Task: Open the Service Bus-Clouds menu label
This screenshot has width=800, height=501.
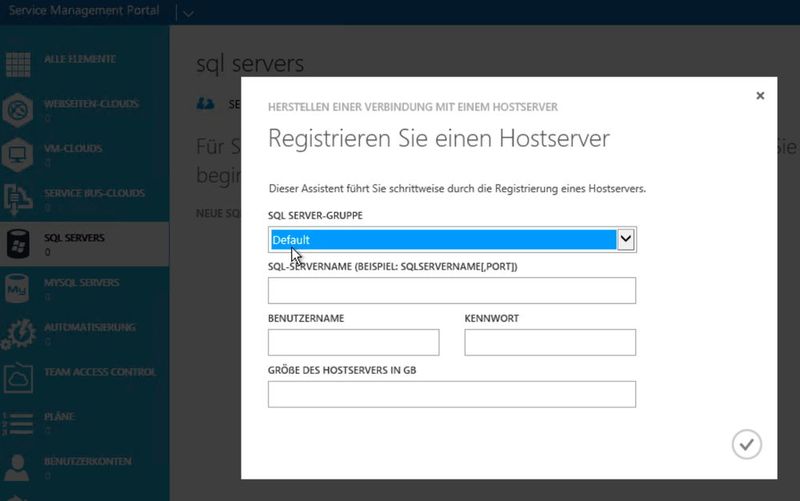Action: [x=94, y=193]
